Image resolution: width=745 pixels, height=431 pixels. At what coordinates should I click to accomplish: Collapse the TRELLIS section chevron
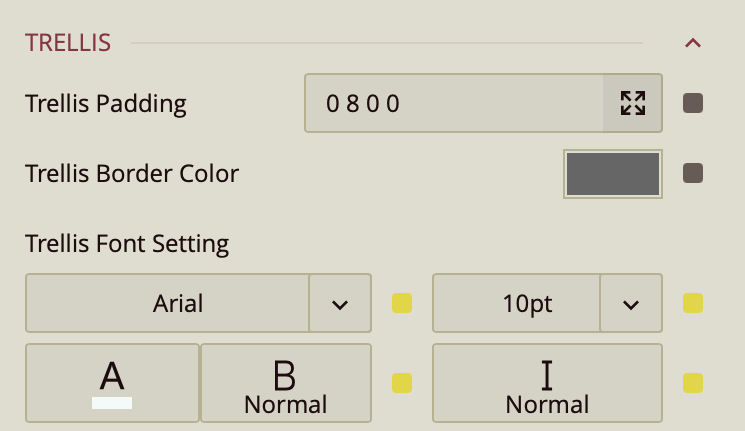(692, 43)
